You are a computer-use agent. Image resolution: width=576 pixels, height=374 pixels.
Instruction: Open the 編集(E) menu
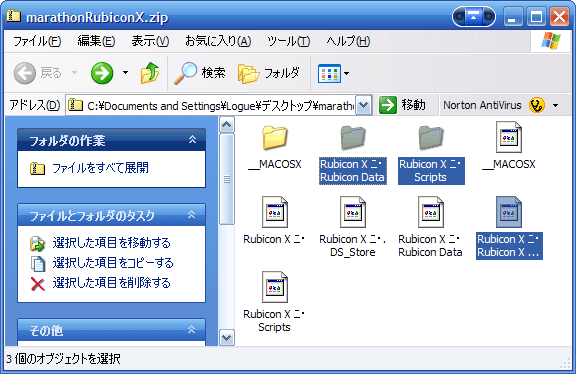96,41
